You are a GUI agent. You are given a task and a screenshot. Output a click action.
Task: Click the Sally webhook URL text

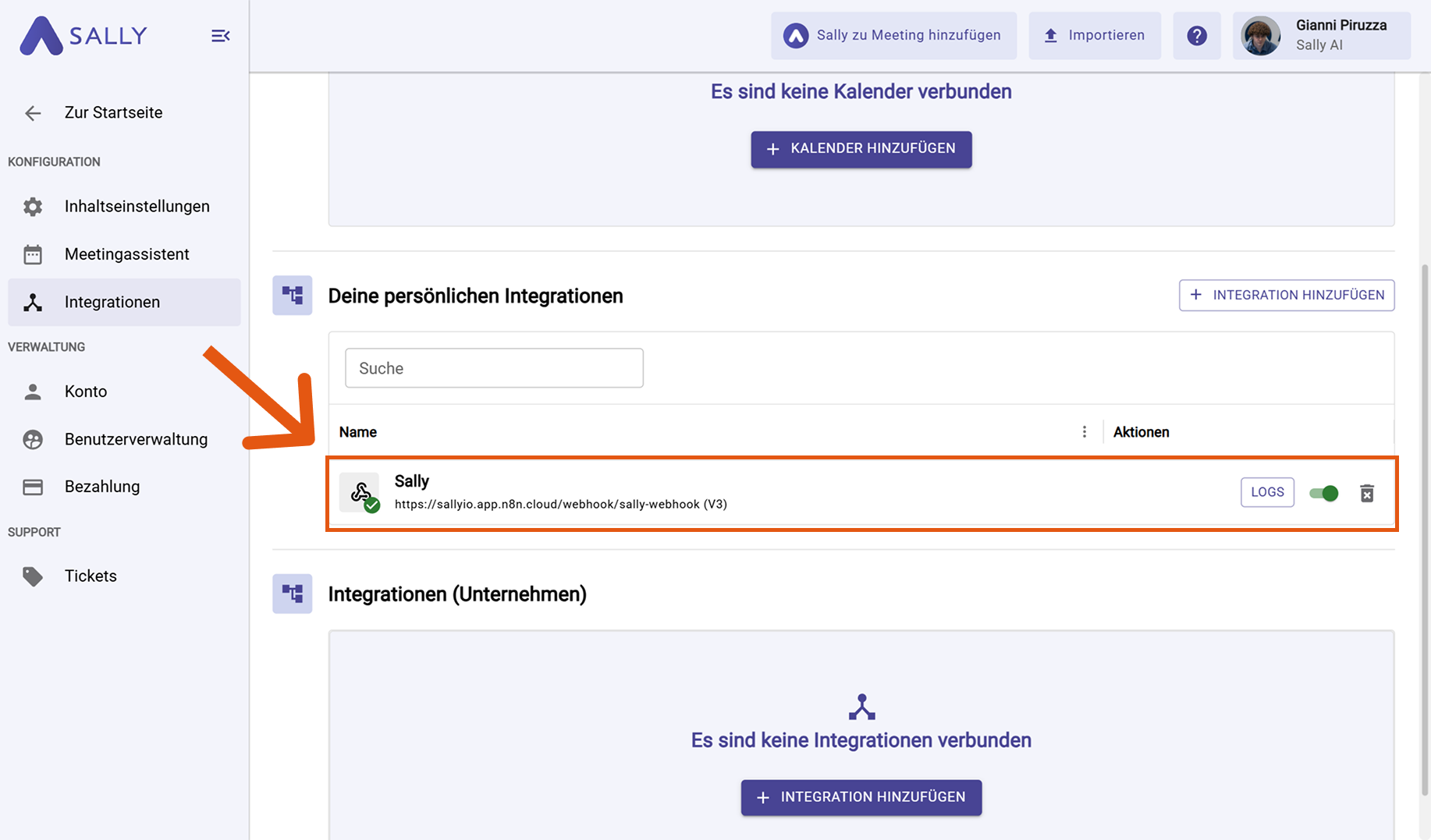click(x=561, y=505)
